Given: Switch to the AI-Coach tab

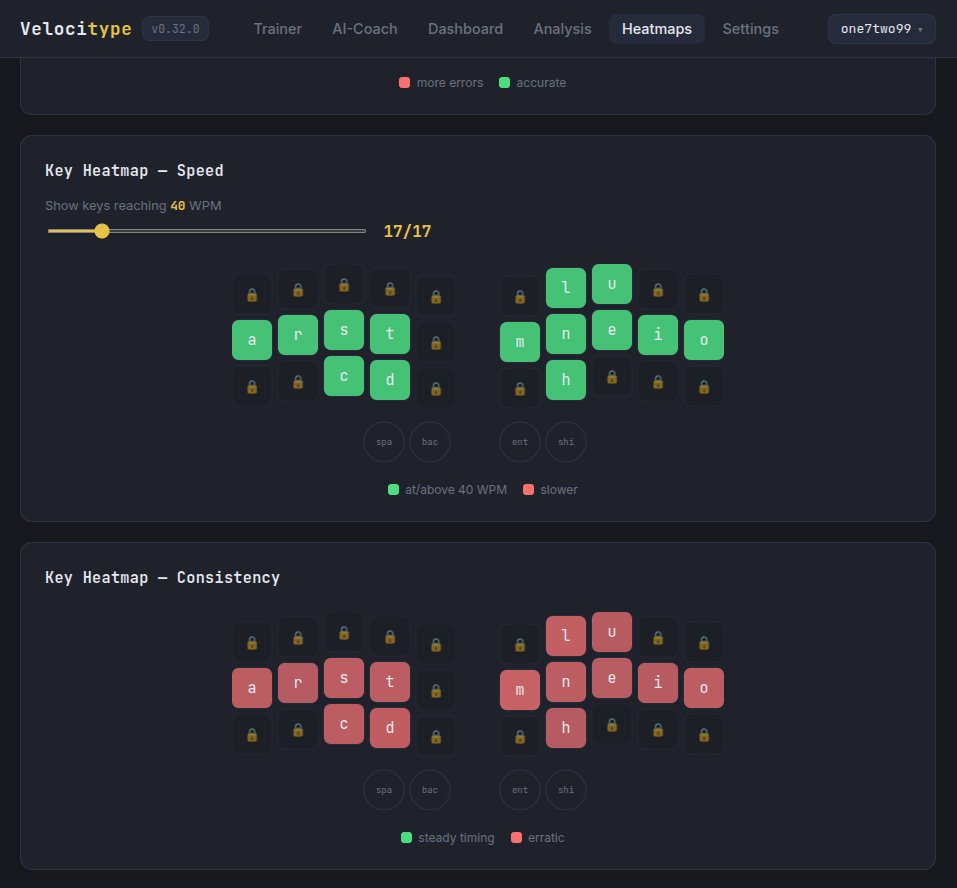Looking at the screenshot, I should (364, 29).
